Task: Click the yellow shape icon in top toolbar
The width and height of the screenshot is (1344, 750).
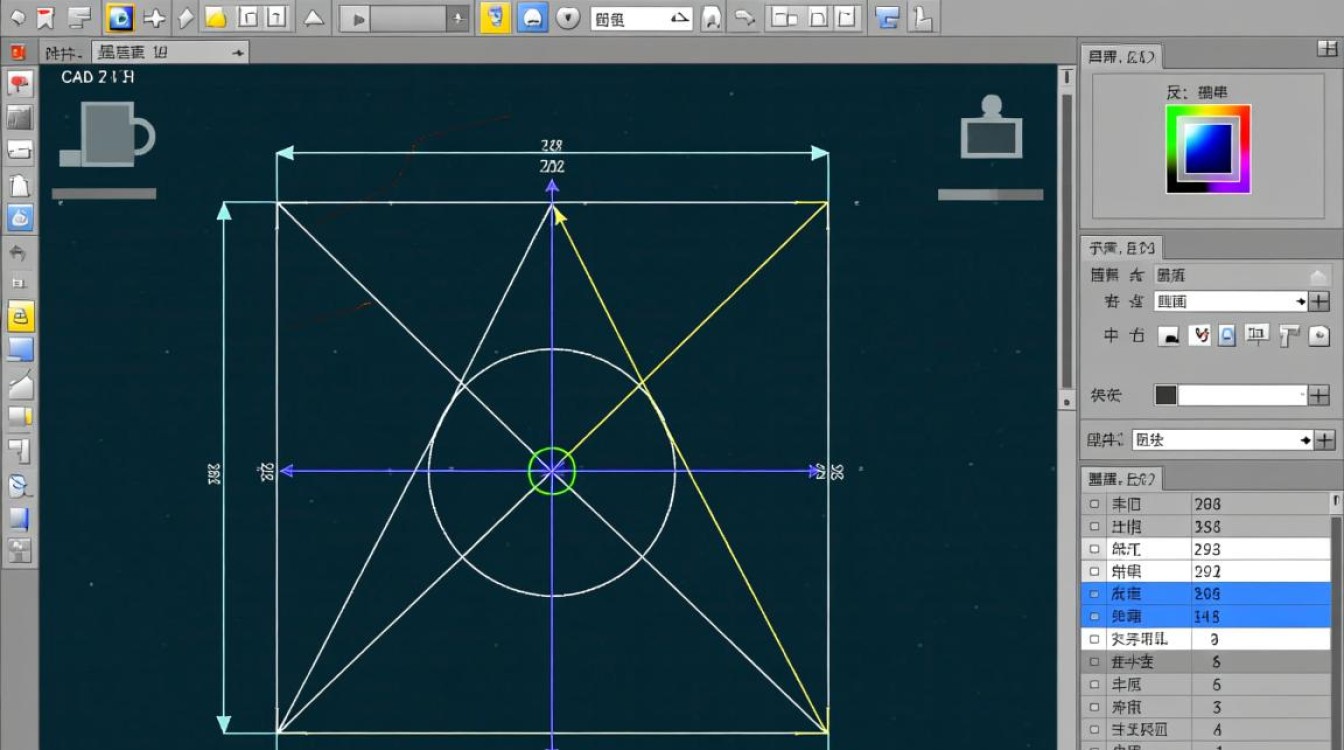Action: [215, 18]
